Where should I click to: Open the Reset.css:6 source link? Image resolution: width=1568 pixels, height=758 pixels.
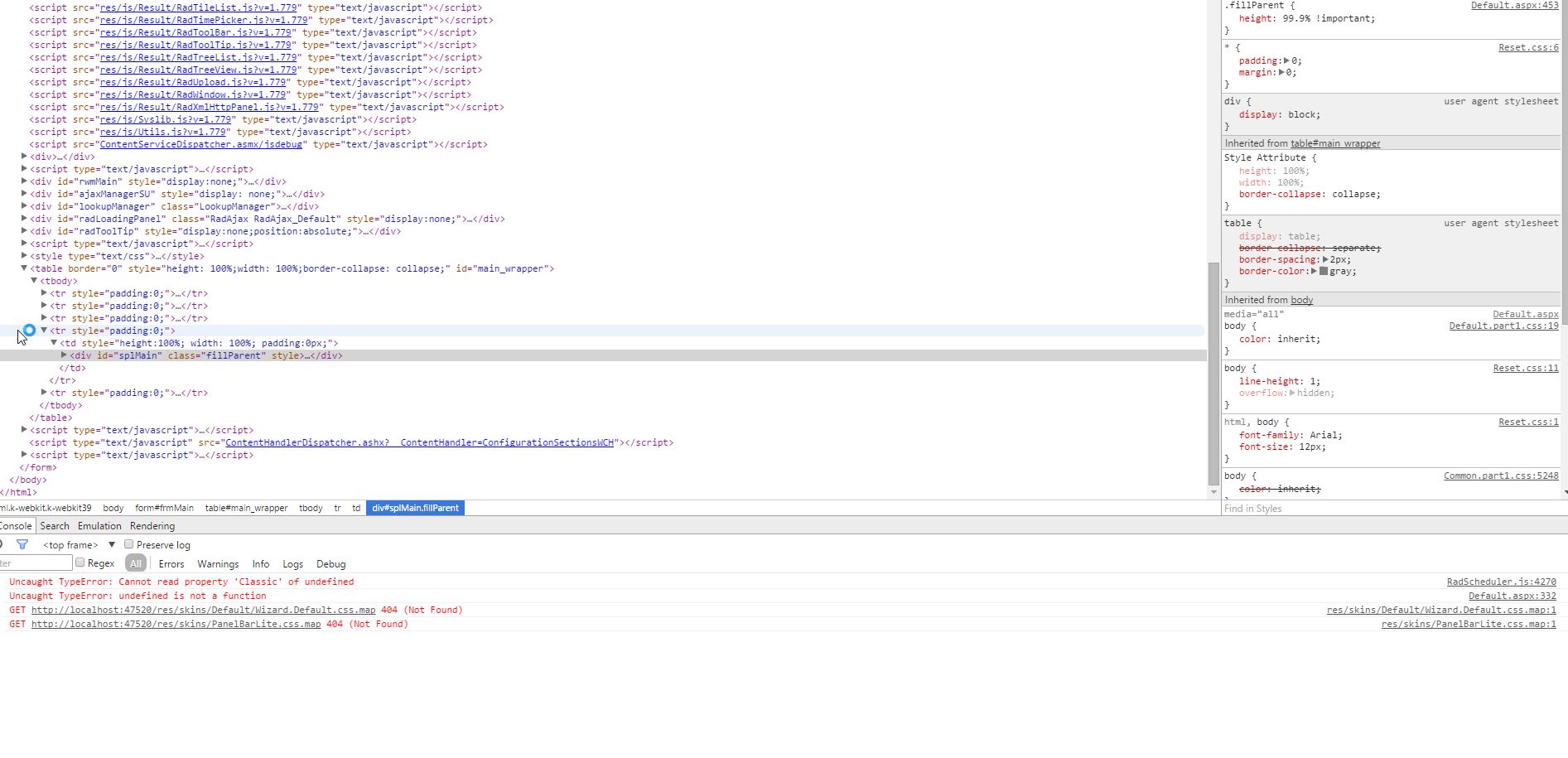[1528, 47]
